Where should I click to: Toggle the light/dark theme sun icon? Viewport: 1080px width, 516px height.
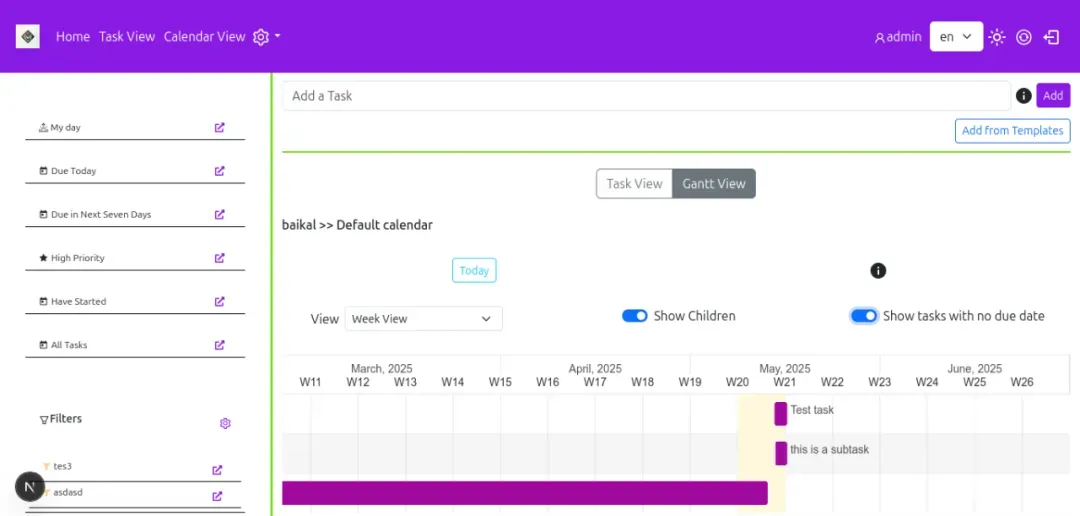tap(997, 37)
